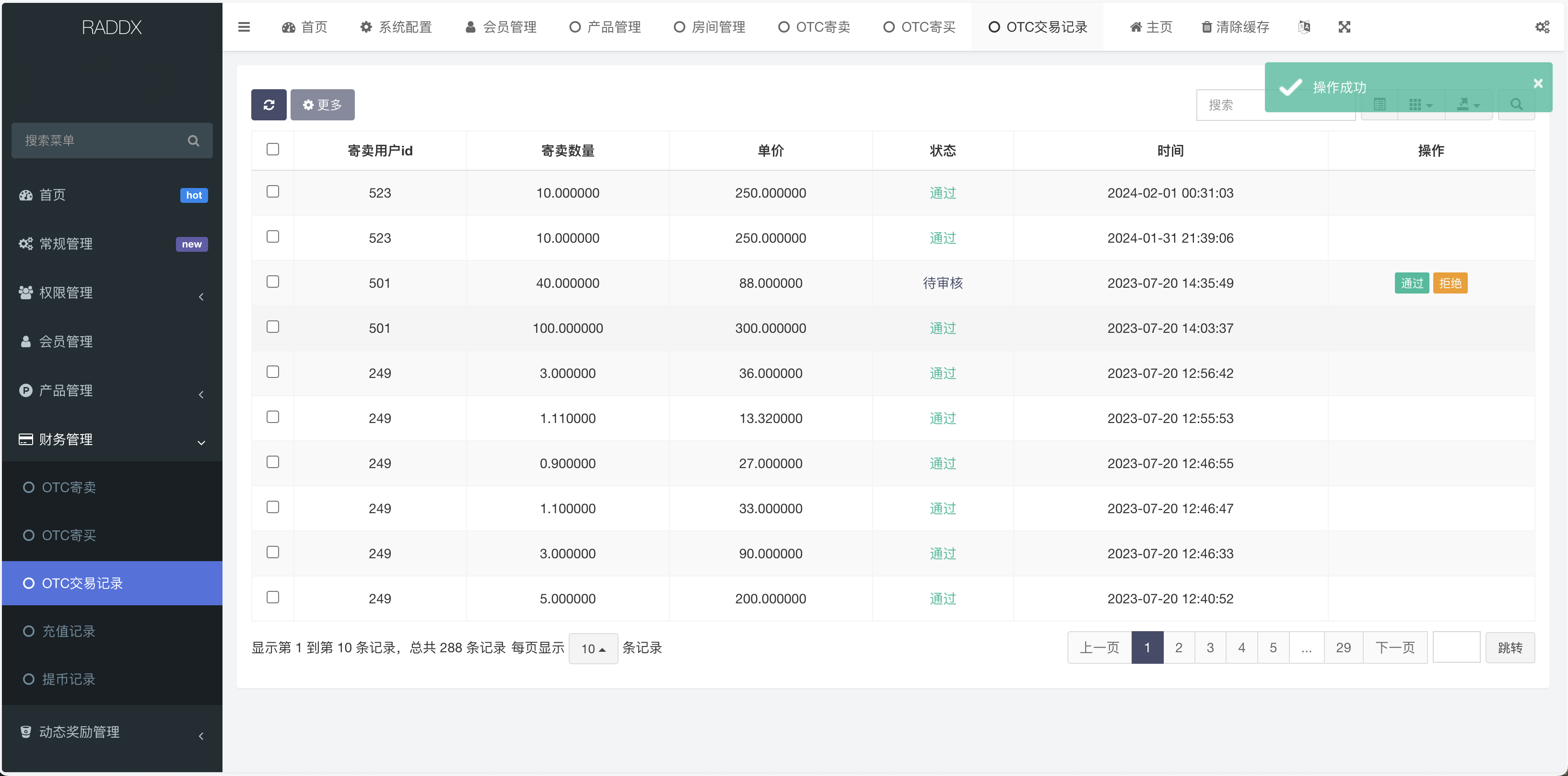Click the refresh icon above the table
Image resolution: width=1568 pixels, height=776 pixels.
(x=269, y=104)
